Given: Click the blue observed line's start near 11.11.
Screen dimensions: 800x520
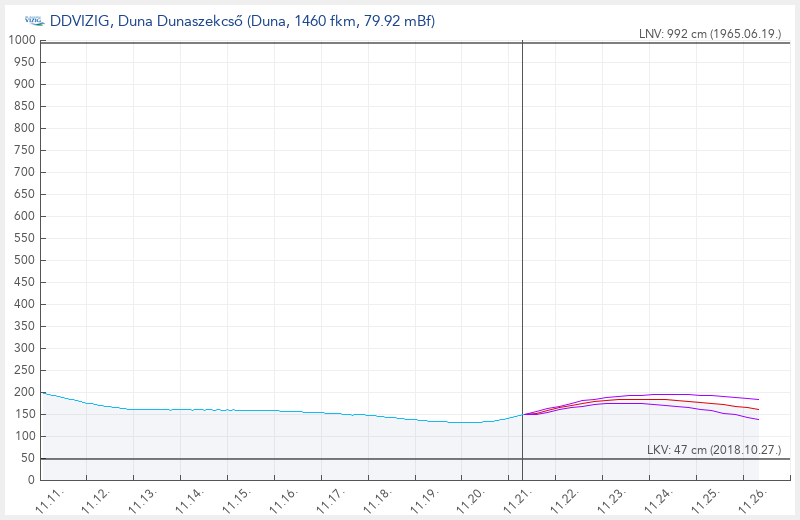Looking at the screenshot, I should point(42,393).
